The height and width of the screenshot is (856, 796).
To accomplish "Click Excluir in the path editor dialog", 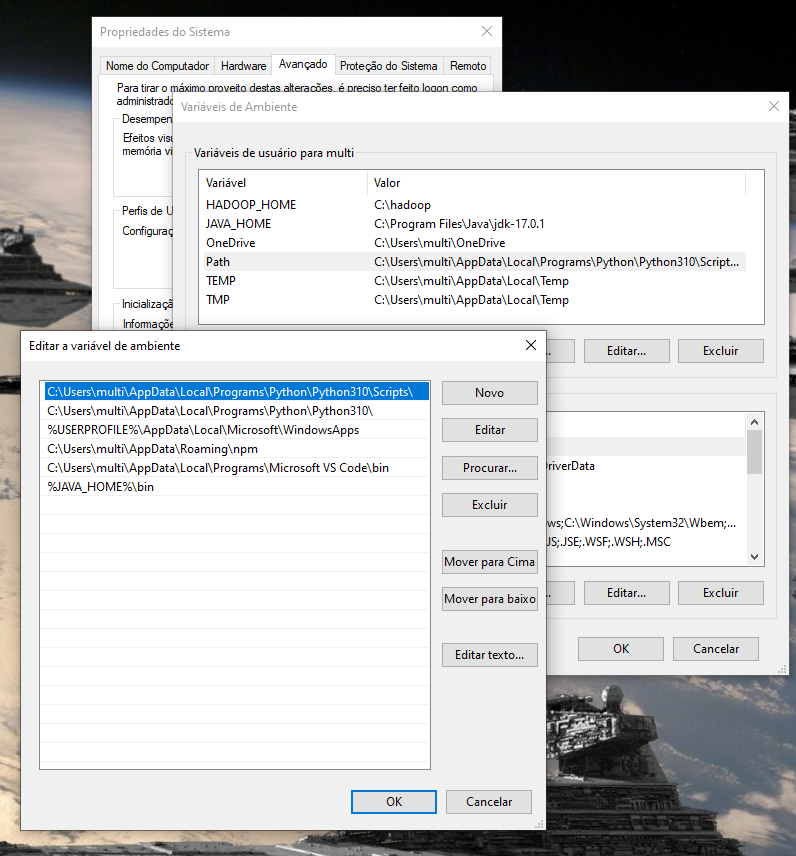I will click(490, 505).
